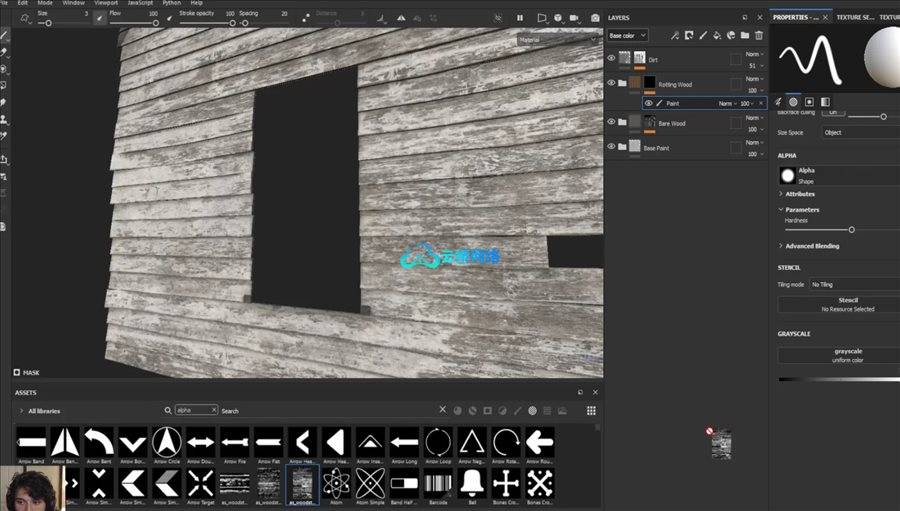Adjust the Flow slider handle
Viewport: 900px width, 511px height.
coord(156,23)
